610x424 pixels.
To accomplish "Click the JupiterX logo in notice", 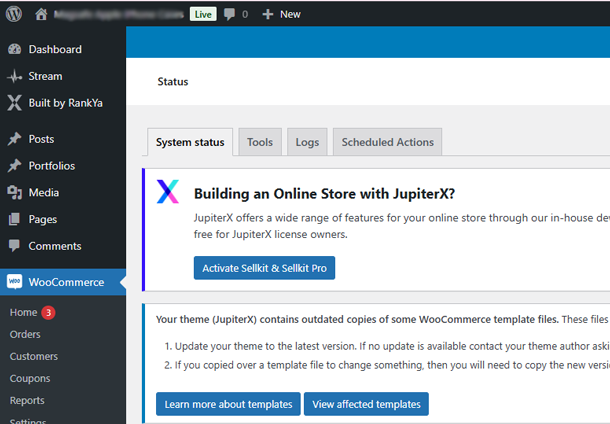I will (168, 191).
